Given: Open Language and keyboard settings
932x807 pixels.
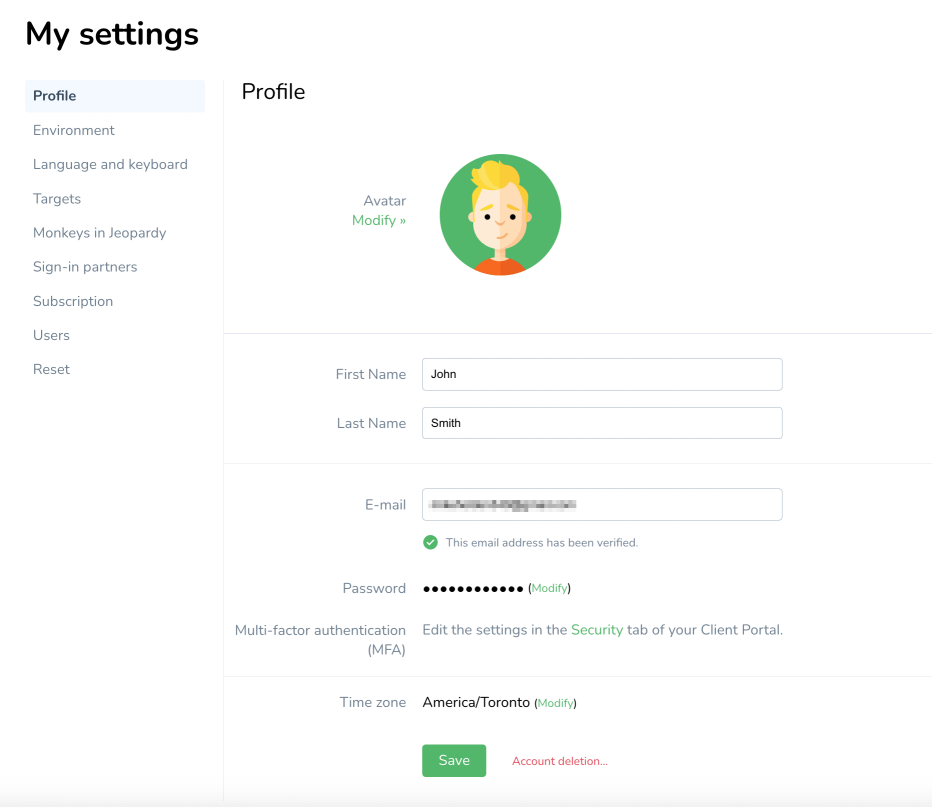Looking at the screenshot, I should [110, 164].
